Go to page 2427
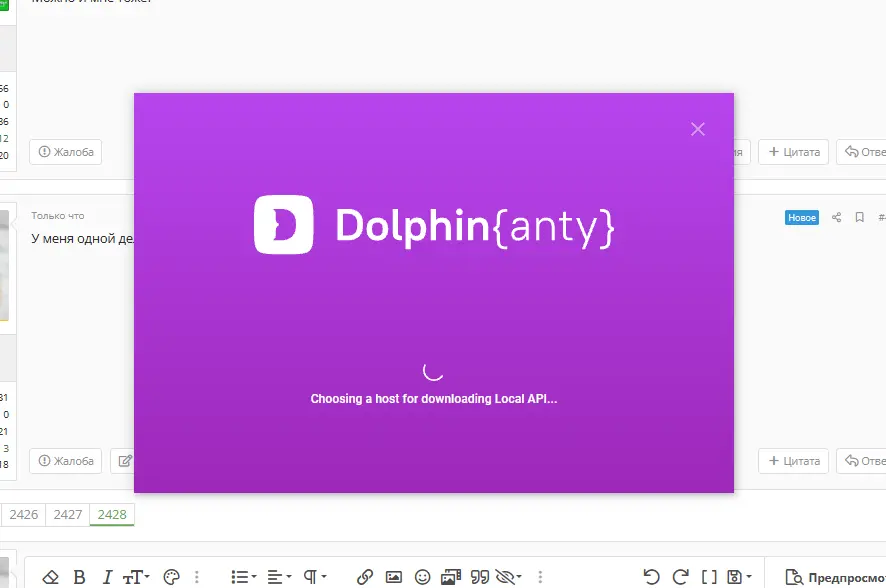The width and height of the screenshot is (886, 588). click(x=68, y=515)
